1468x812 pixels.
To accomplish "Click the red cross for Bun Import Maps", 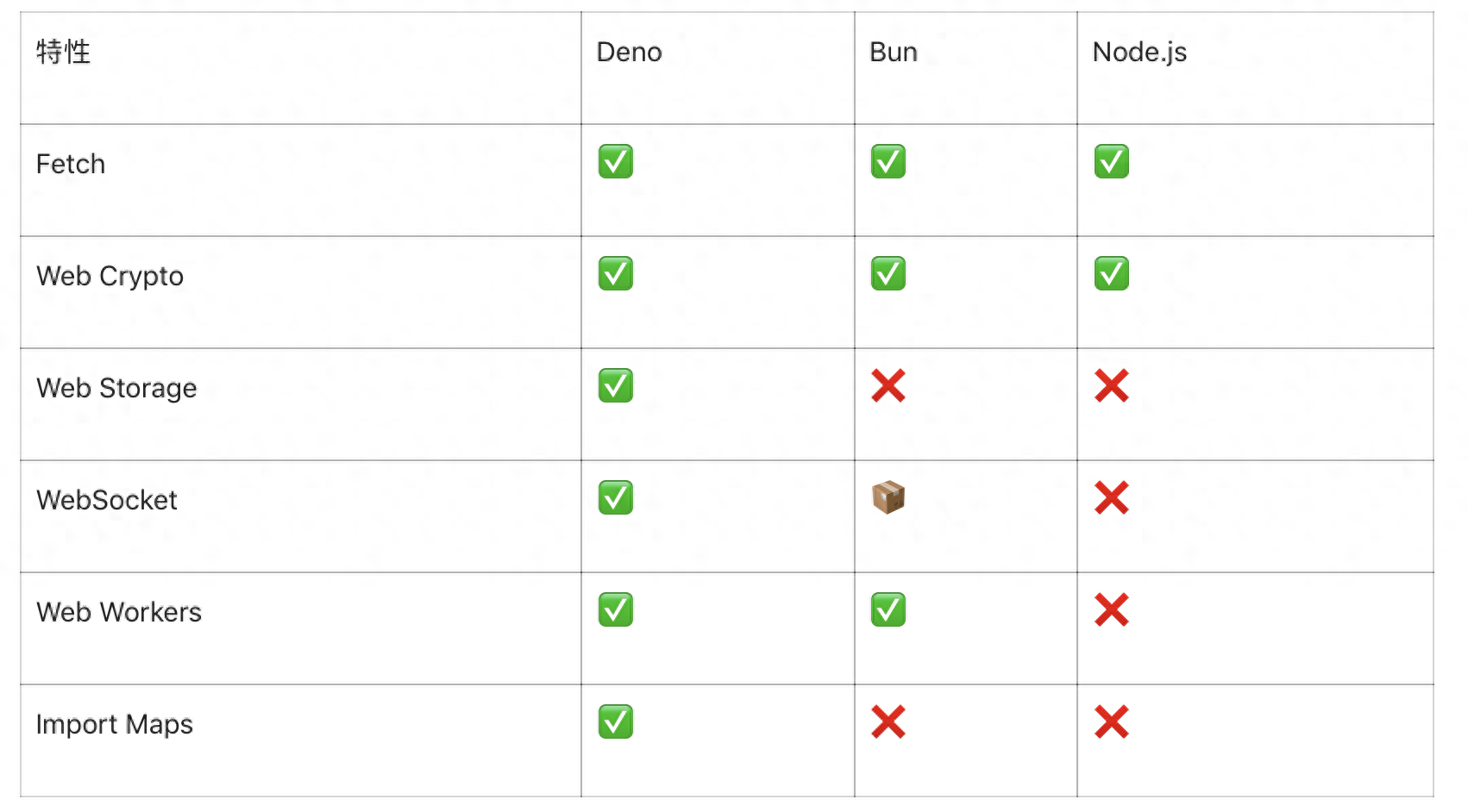I will [888, 721].
